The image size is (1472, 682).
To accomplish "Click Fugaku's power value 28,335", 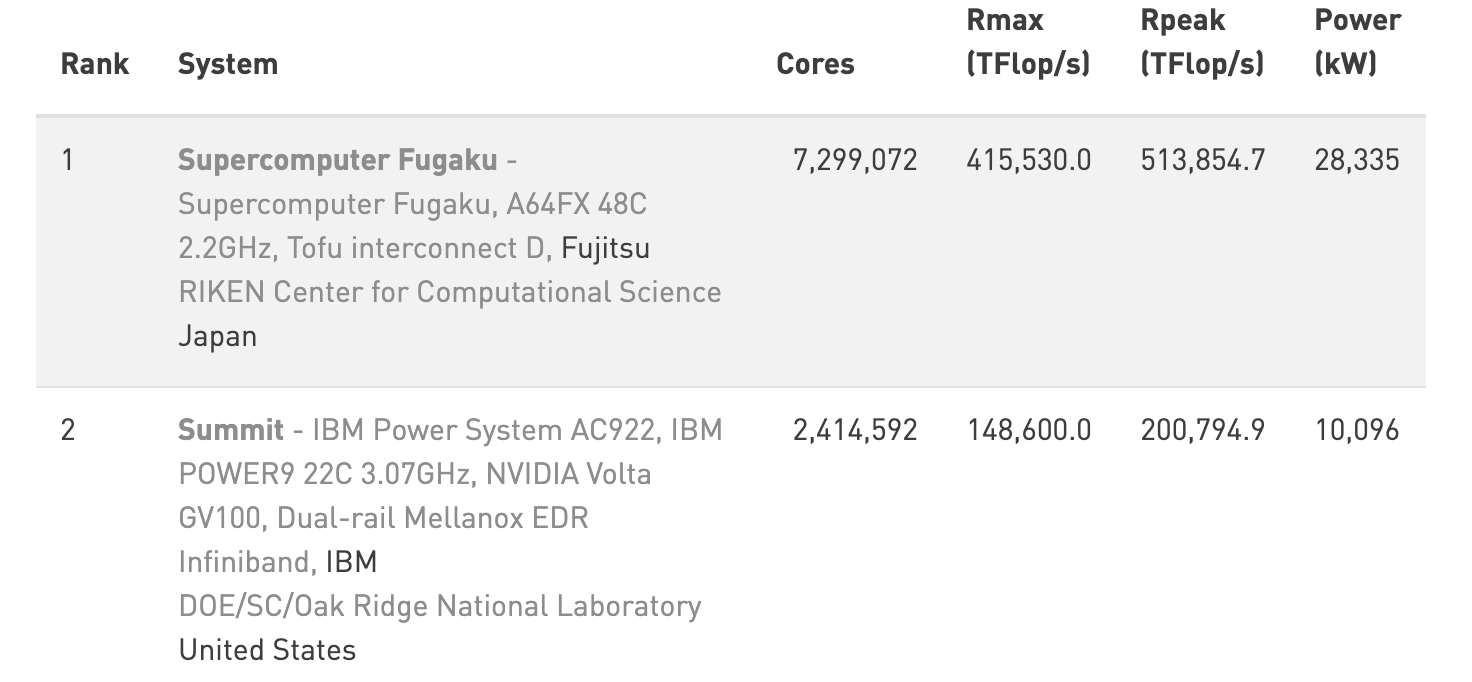I will tap(1357, 160).
